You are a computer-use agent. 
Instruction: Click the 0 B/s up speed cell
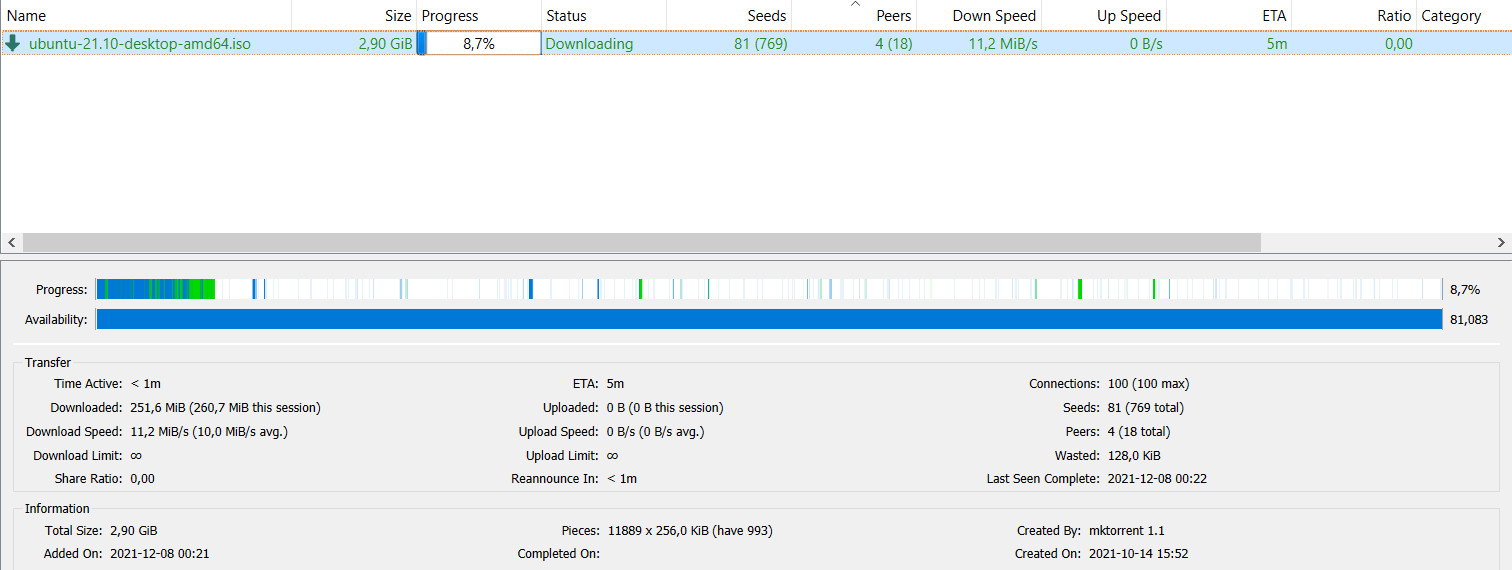click(x=1146, y=44)
